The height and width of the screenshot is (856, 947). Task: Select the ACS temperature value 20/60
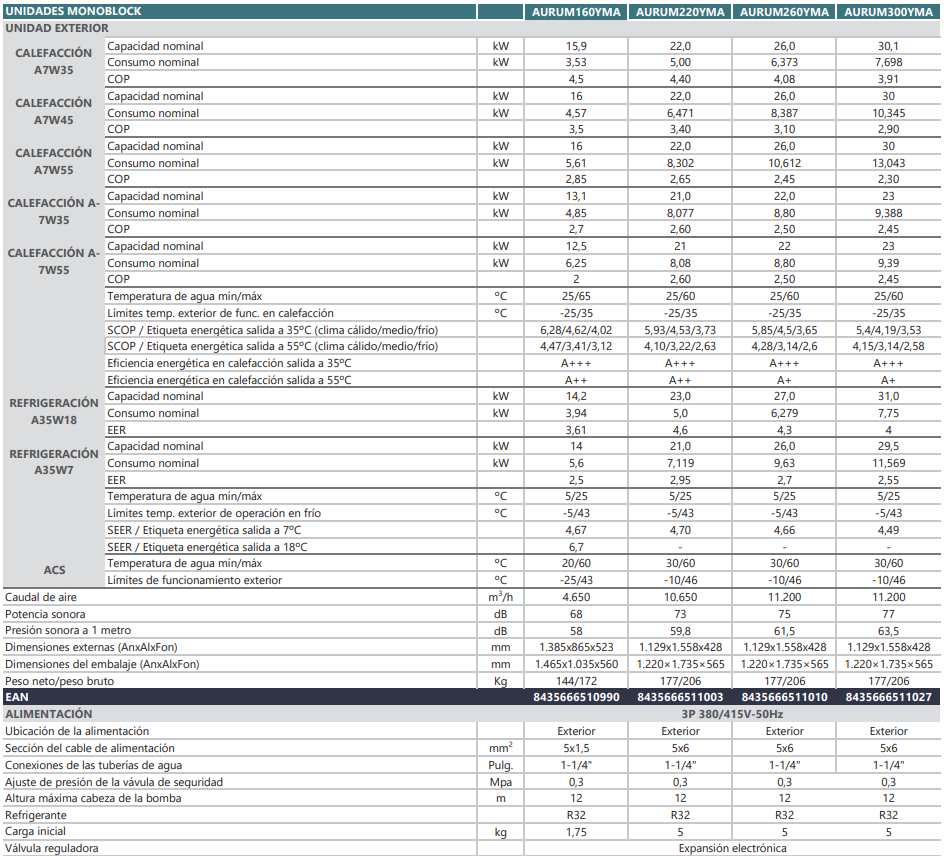click(x=576, y=564)
